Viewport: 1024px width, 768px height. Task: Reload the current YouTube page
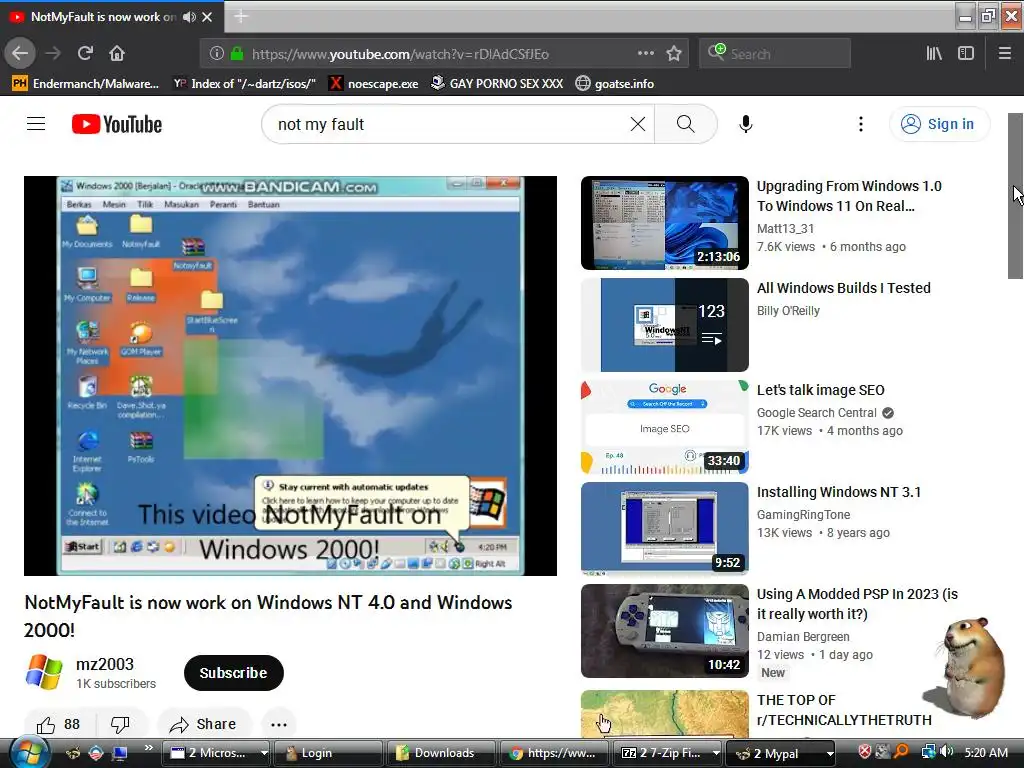pyautogui.click(x=85, y=54)
